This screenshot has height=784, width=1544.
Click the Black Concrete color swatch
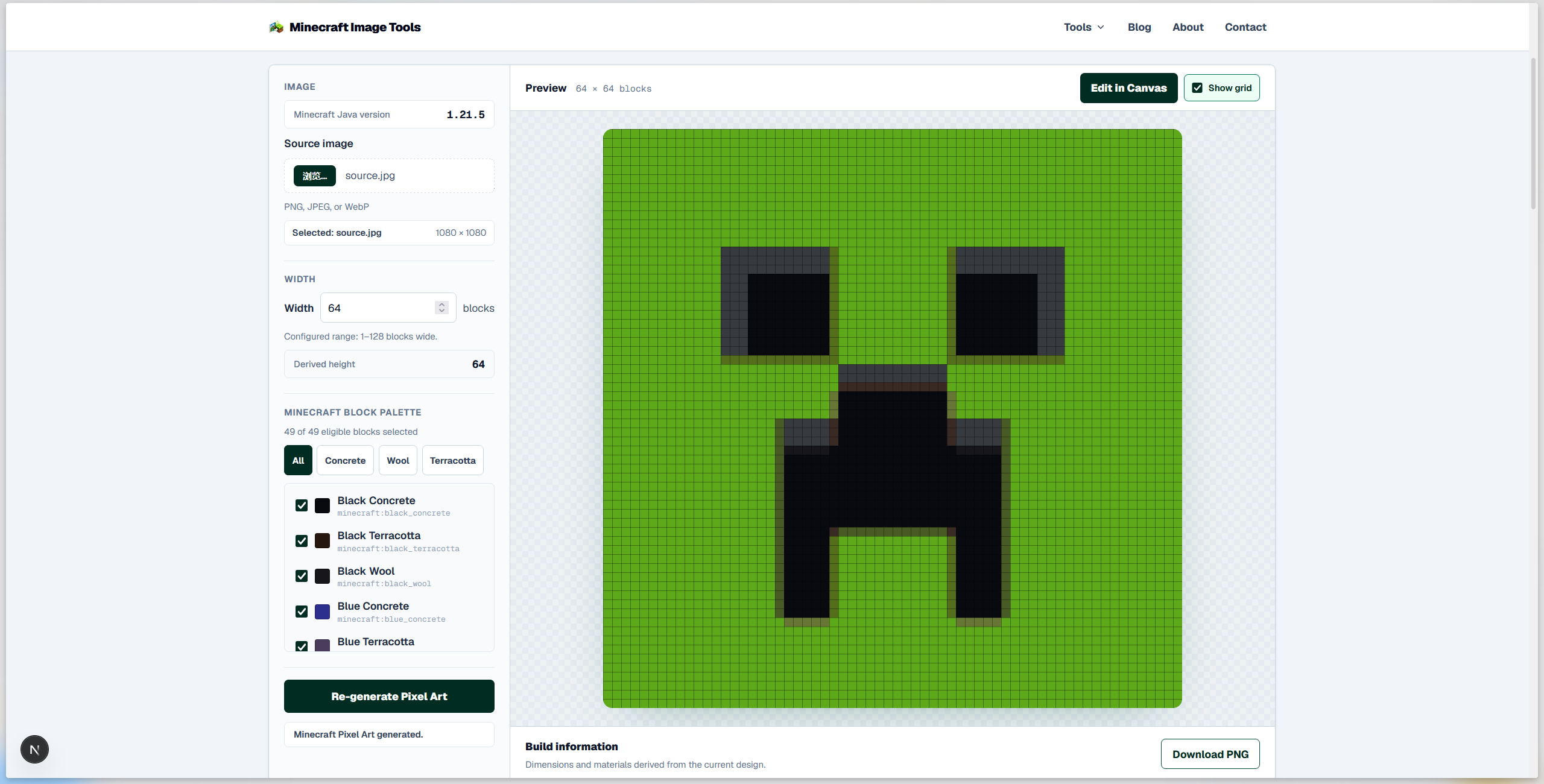pos(323,505)
